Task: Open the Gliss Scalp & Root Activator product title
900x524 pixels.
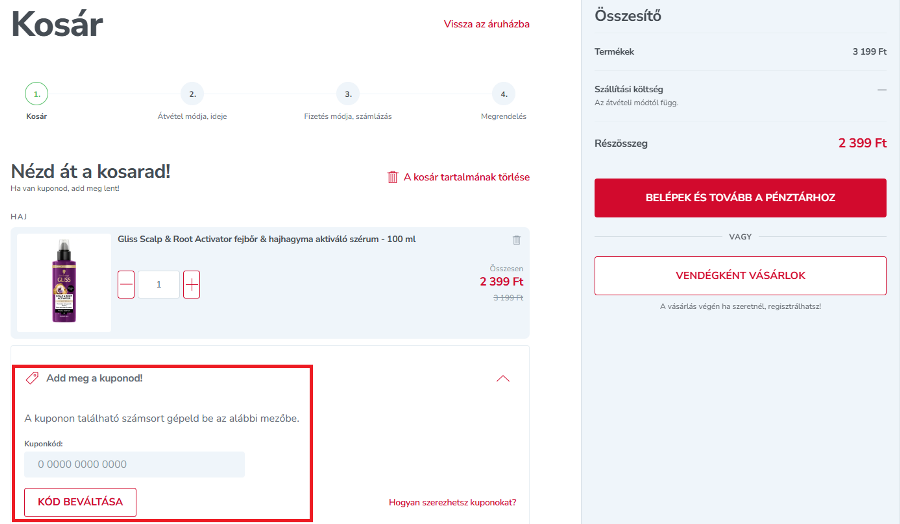Action: (x=266, y=239)
